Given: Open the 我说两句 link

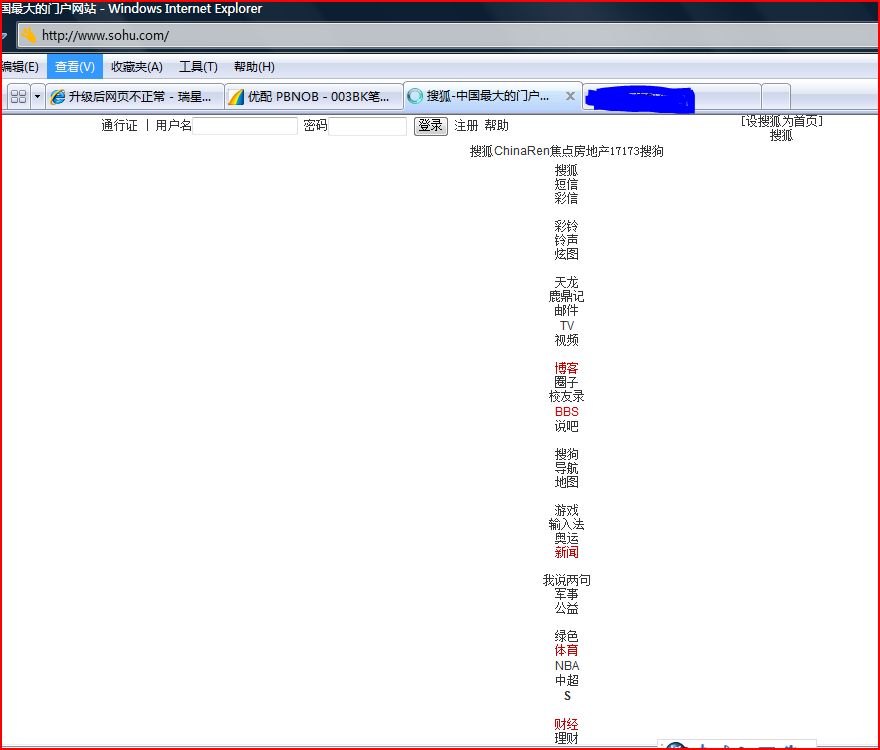Looking at the screenshot, I should click(x=566, y=580).
